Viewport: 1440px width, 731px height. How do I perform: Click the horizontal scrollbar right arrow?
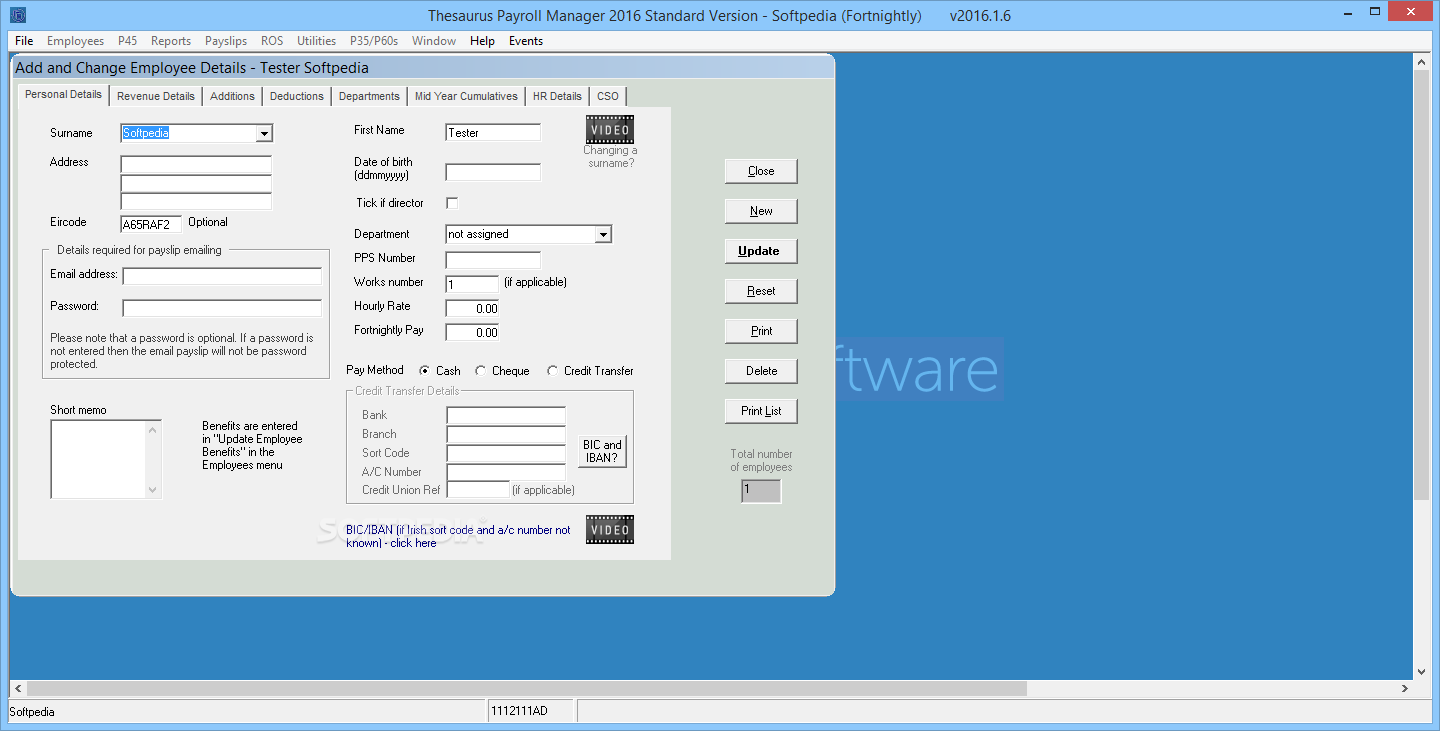[1404, 689]
